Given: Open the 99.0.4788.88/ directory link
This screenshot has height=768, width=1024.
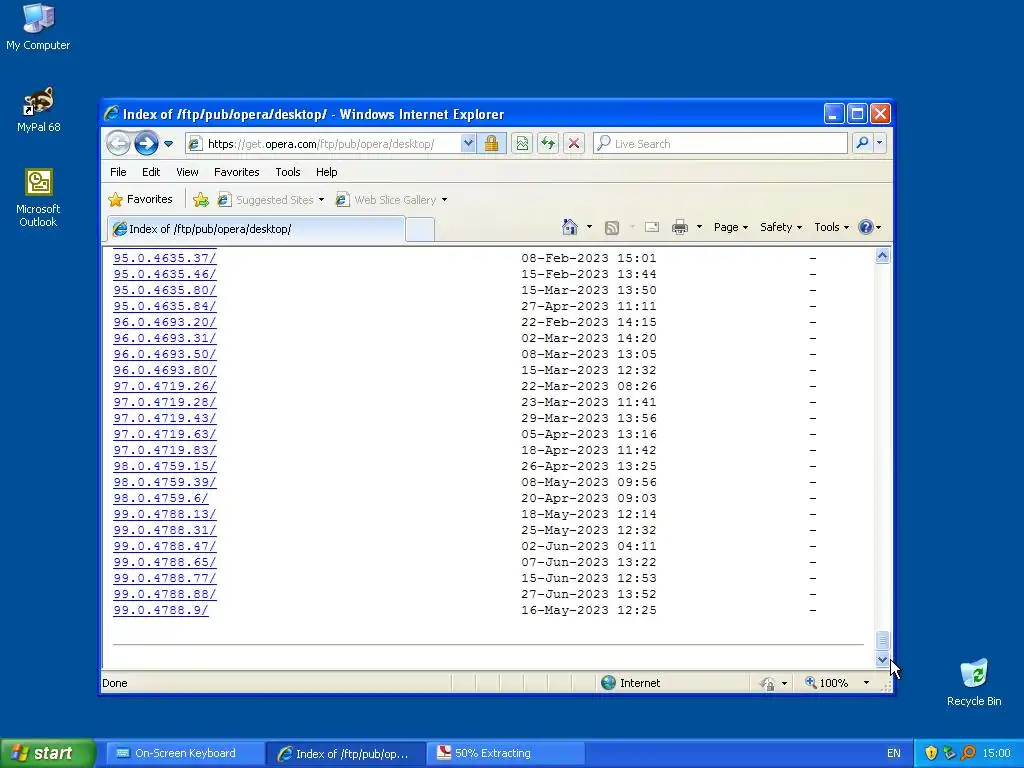Looking at the screenshot, I should coord(165,594).
